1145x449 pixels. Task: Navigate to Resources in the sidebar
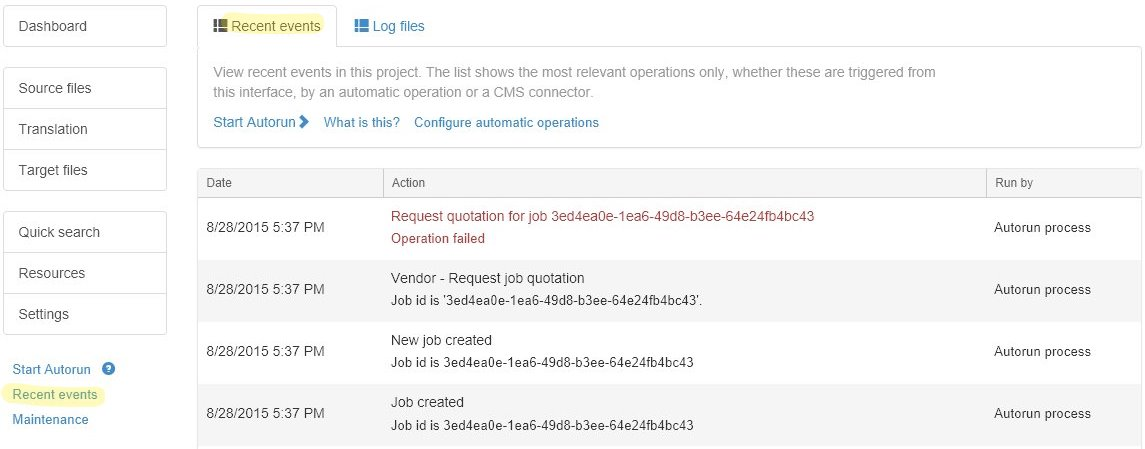tap(85, 273)
